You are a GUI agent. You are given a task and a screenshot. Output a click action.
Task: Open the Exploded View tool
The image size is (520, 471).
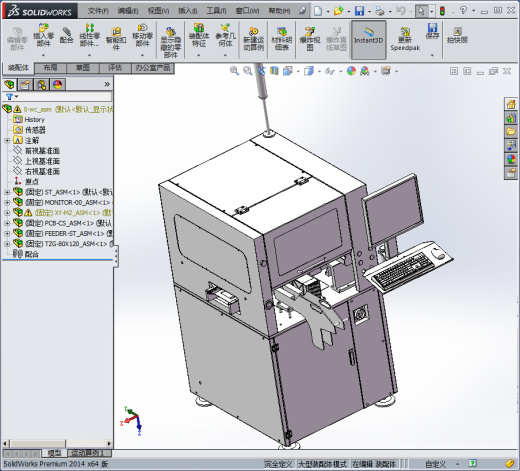point(310,39)
